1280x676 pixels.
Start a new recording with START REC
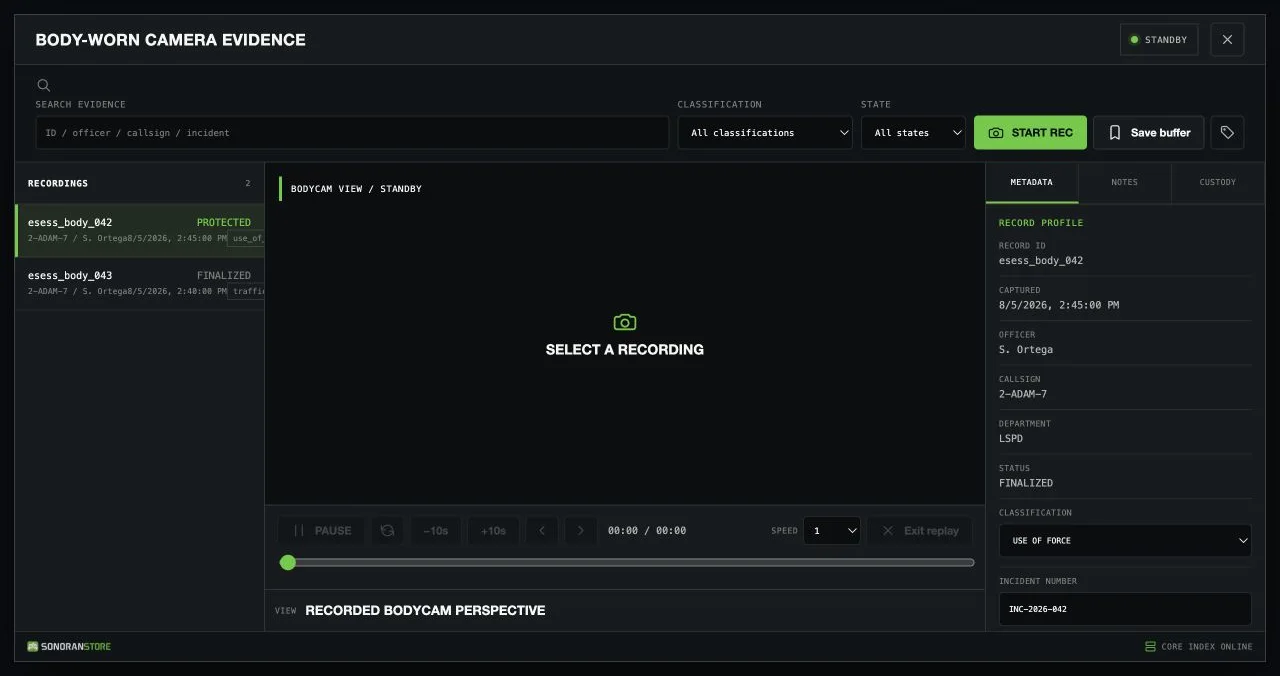[x=1030, y=133]
